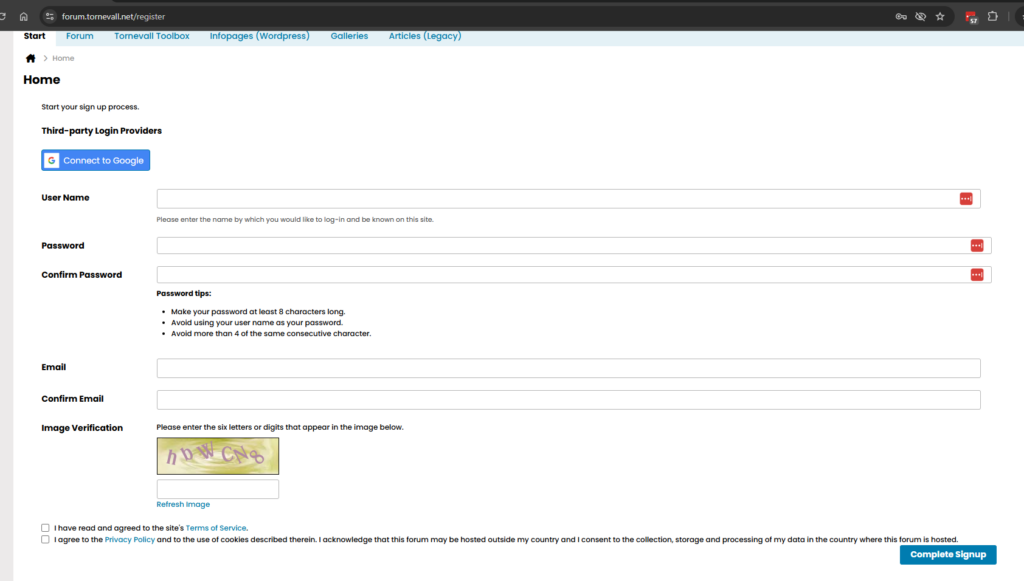Screen dimensions: 1024x581
Task: Switch to Tornevall Toolbox tab
Action: [152, 36]
